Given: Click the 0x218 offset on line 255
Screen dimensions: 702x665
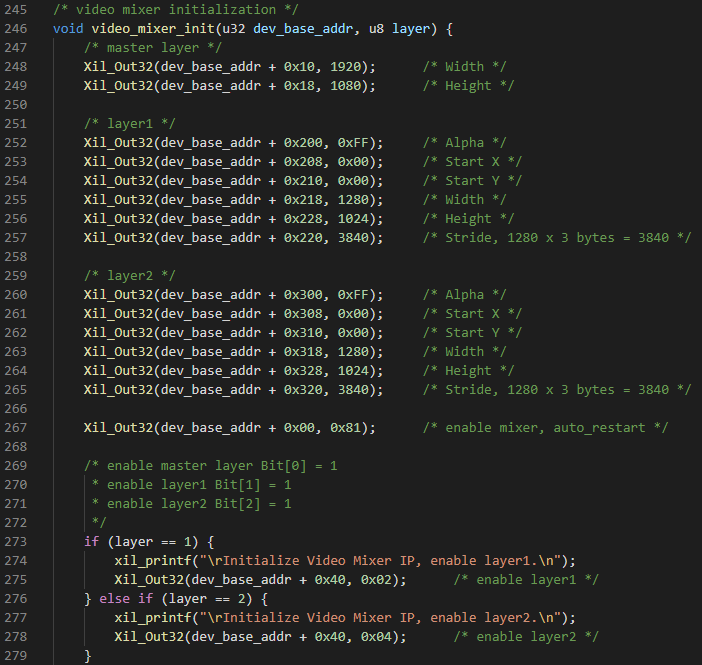Looking at the screenshot, I should click(x=303, y=200).
